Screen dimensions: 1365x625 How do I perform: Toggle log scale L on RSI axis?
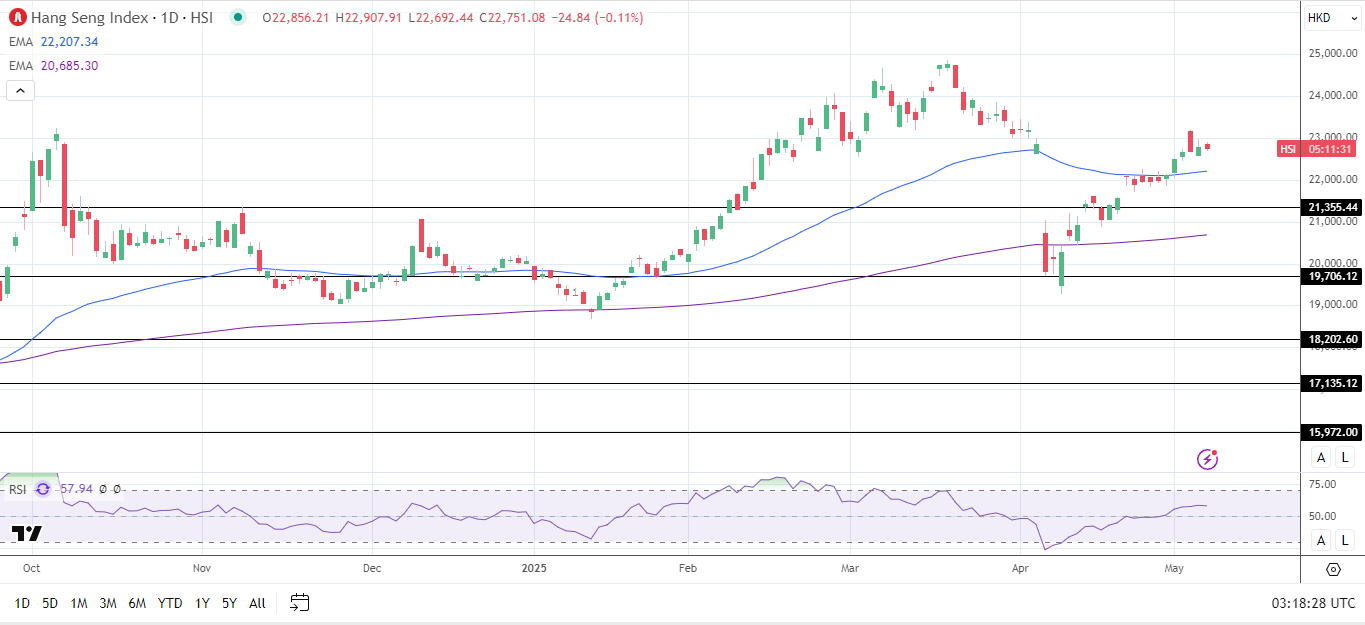(1345, 540)
